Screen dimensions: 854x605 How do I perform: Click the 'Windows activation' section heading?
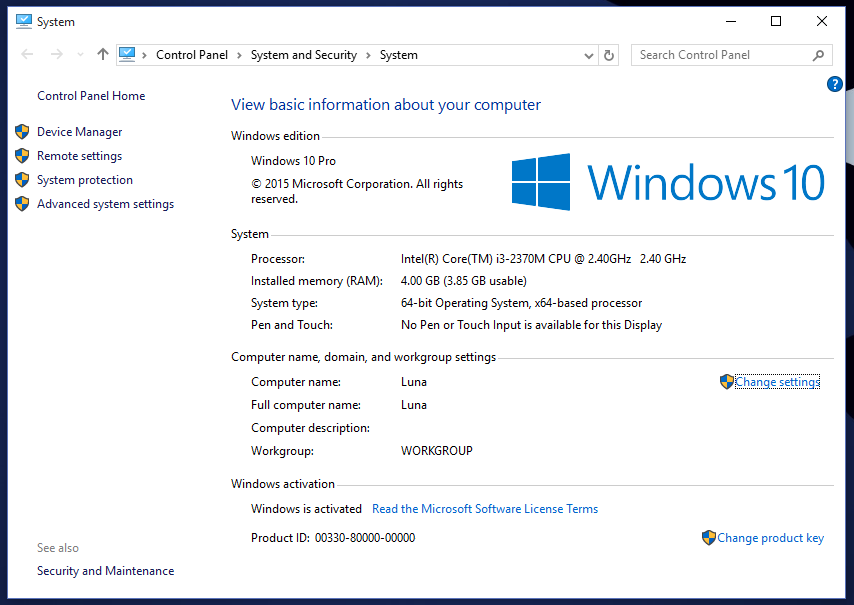[x=283, y=484]
